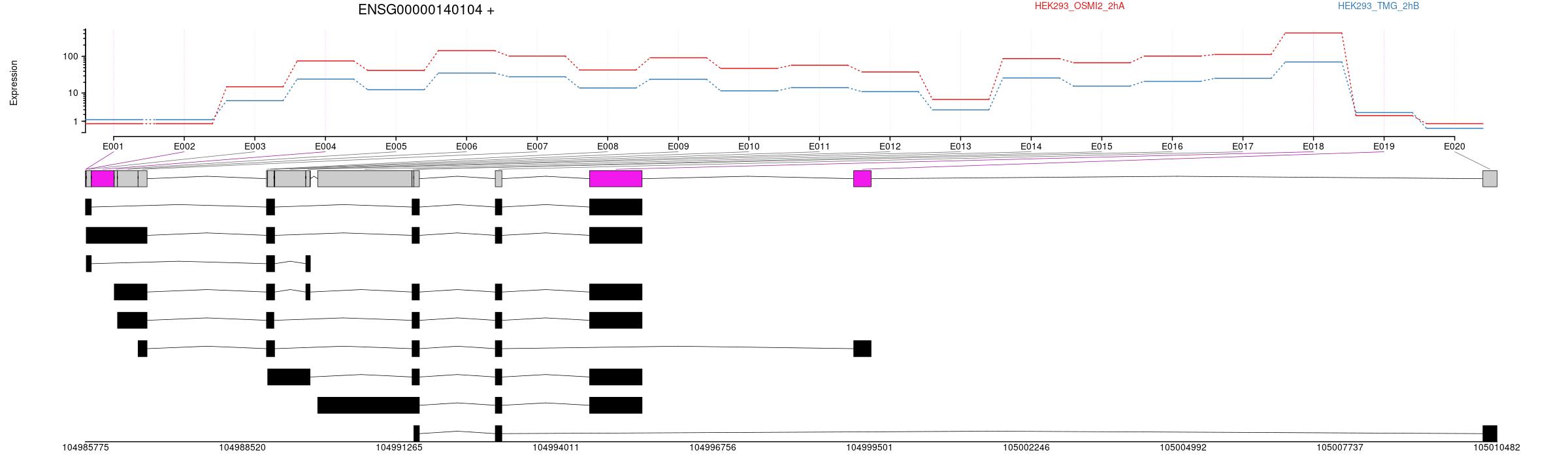Click exon label E012
The width and height of the screenshot is (1568, 457).
(x=890, y=147)
